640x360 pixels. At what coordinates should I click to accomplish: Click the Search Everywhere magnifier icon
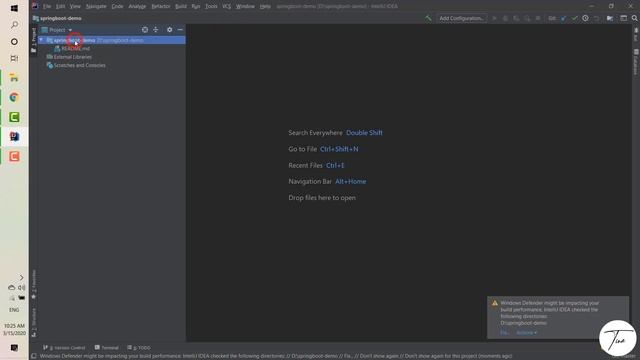pos(635,18)
